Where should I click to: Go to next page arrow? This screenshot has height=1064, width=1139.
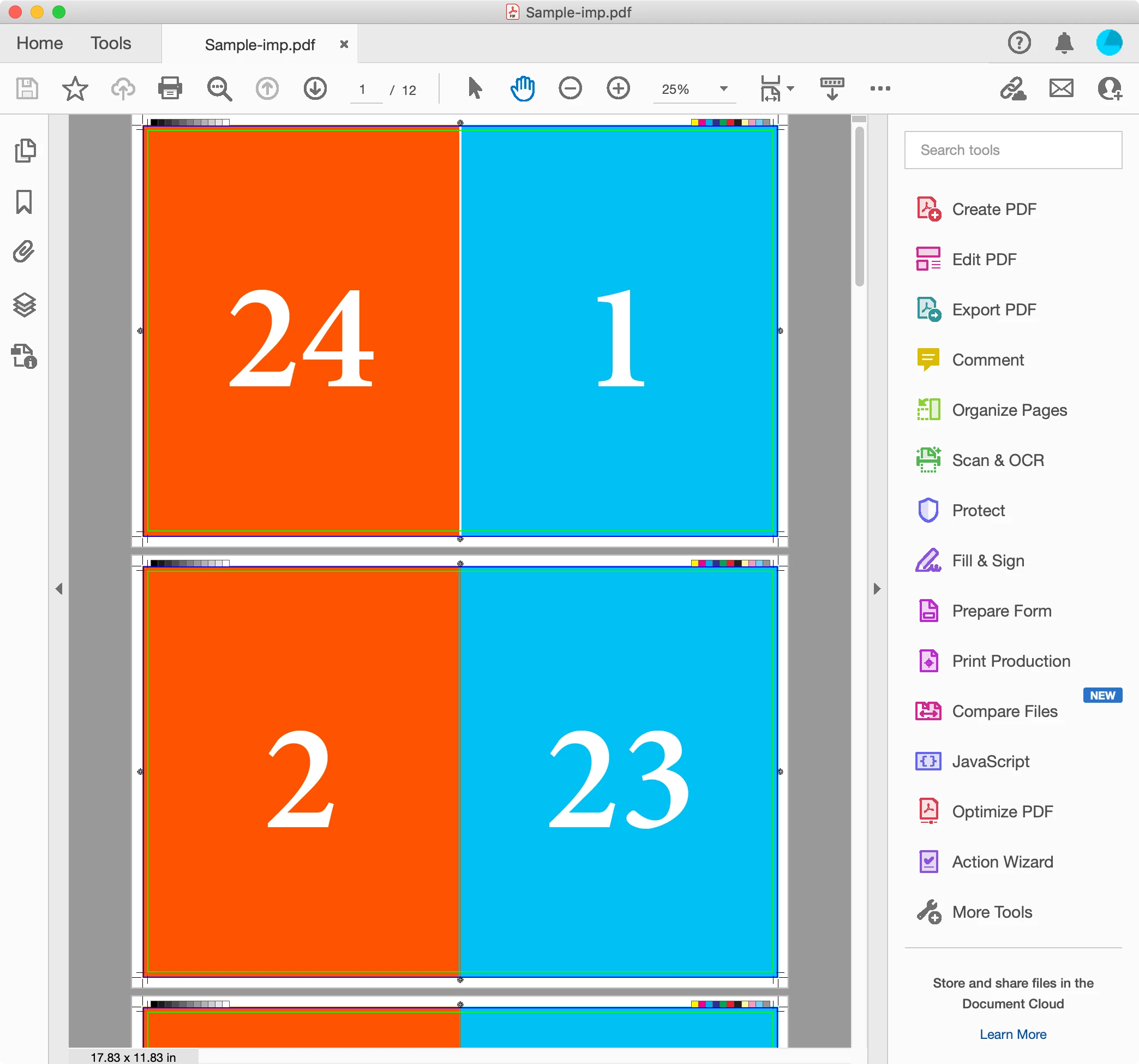pyautogui.click(x=315, y=89)
